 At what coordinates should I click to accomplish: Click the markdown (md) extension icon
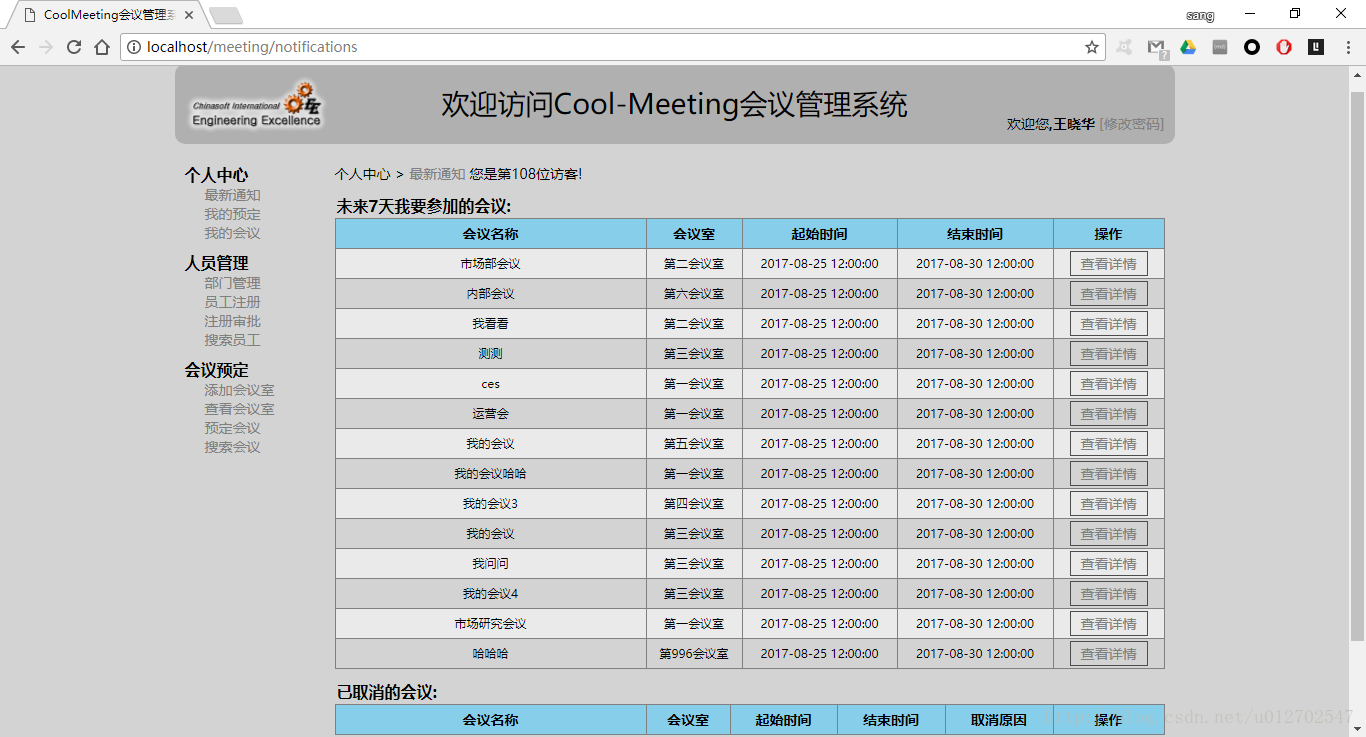coord(1220,47)
